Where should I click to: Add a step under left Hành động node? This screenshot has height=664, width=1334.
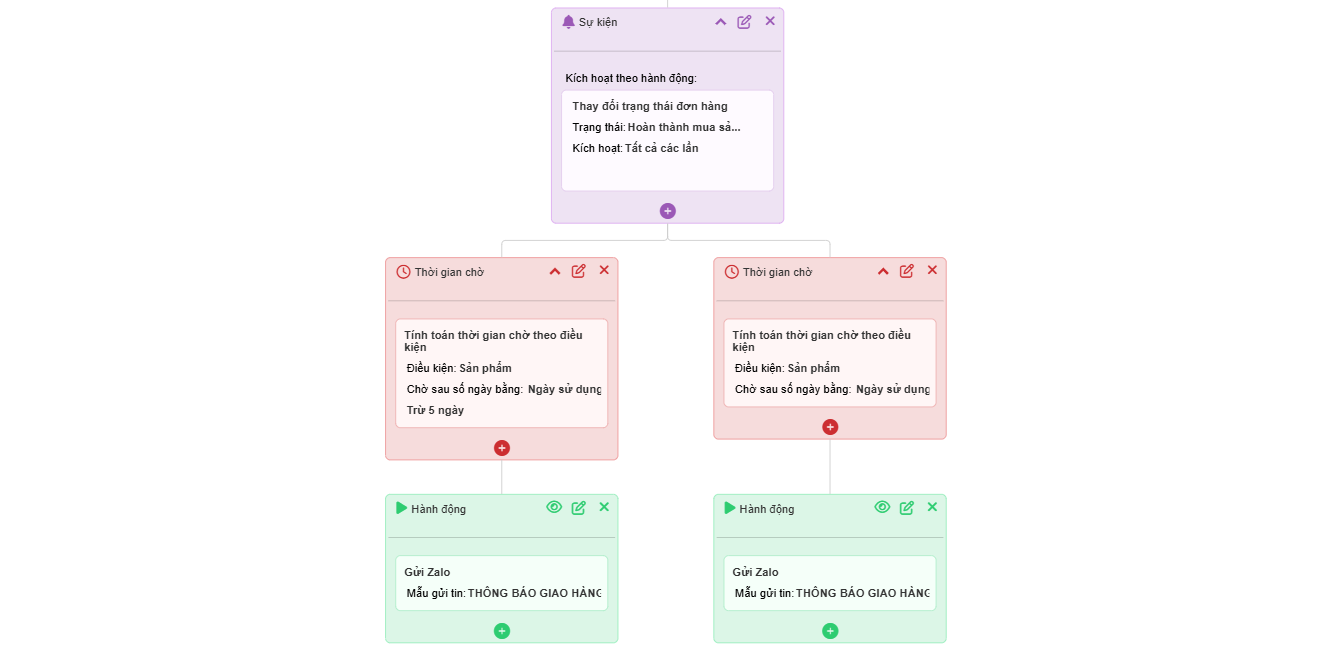502,631
